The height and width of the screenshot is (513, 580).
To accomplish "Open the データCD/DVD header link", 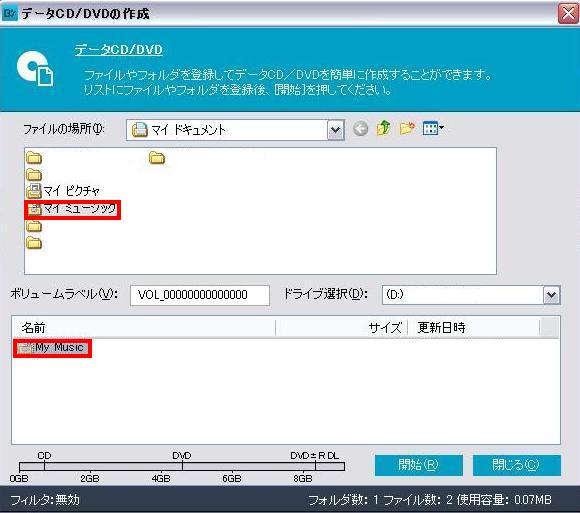I will 119,50.
